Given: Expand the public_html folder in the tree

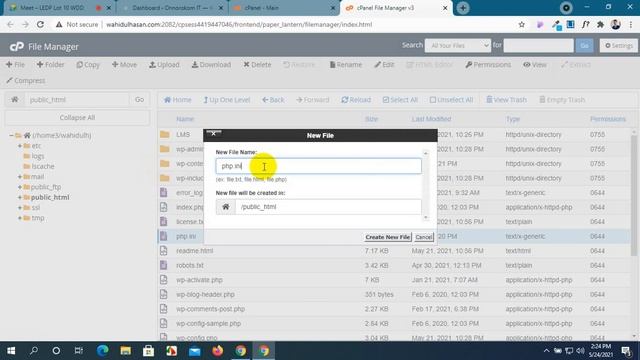Looking at the screenshot, I should [20, 197].
